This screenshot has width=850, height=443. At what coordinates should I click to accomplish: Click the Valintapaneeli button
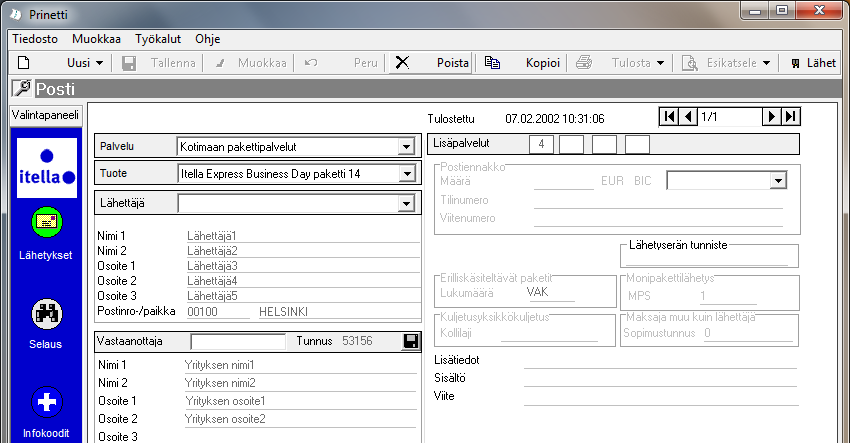pos(46,115)
